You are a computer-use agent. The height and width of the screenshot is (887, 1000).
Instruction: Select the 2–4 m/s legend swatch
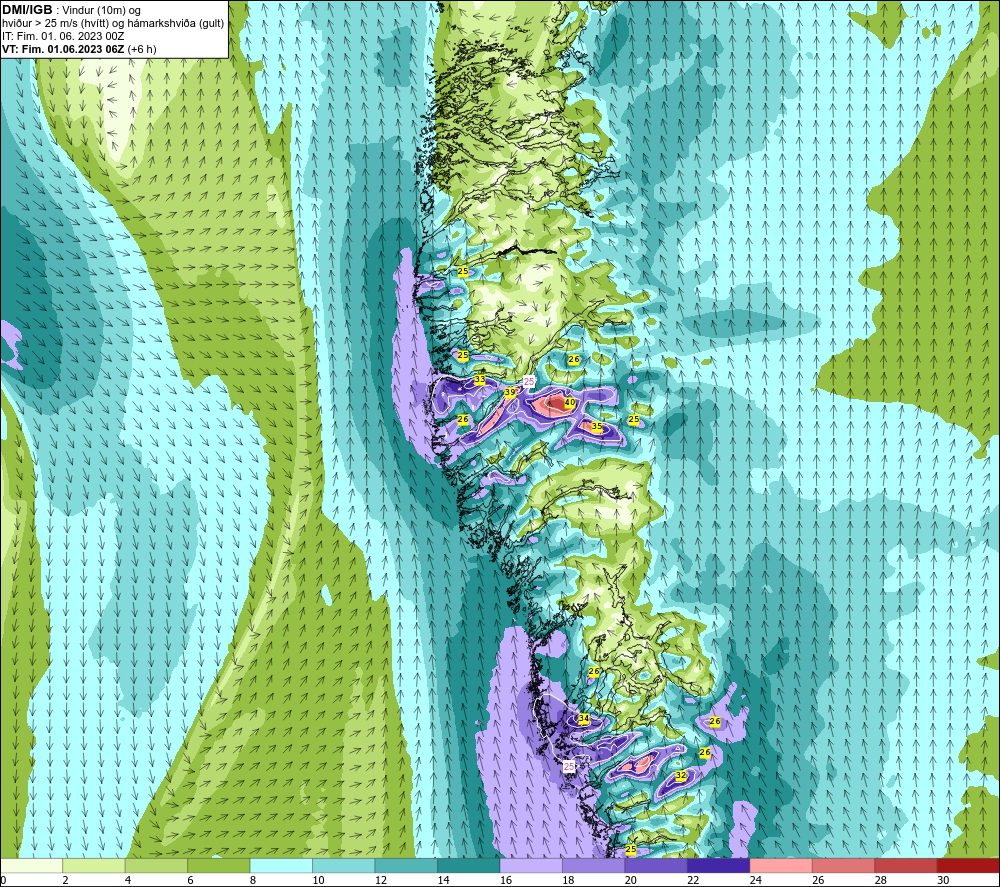94,865
